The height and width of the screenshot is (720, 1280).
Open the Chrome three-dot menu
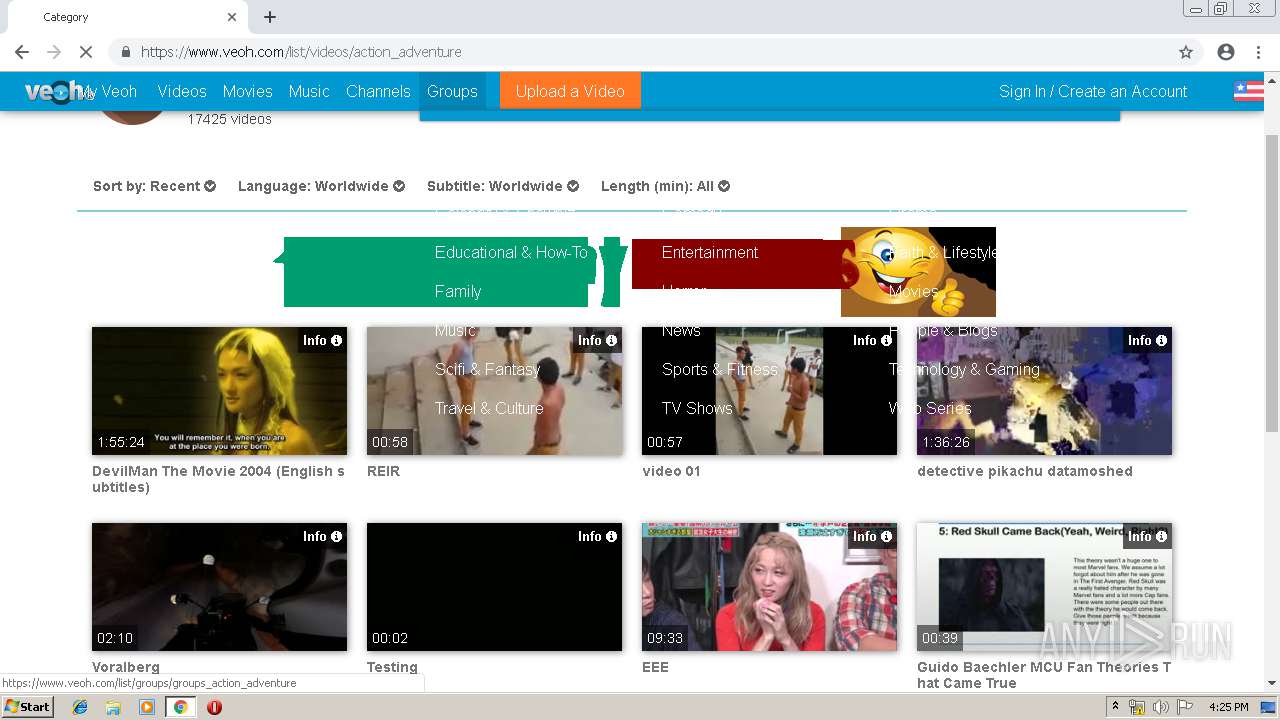point(1258,52)
